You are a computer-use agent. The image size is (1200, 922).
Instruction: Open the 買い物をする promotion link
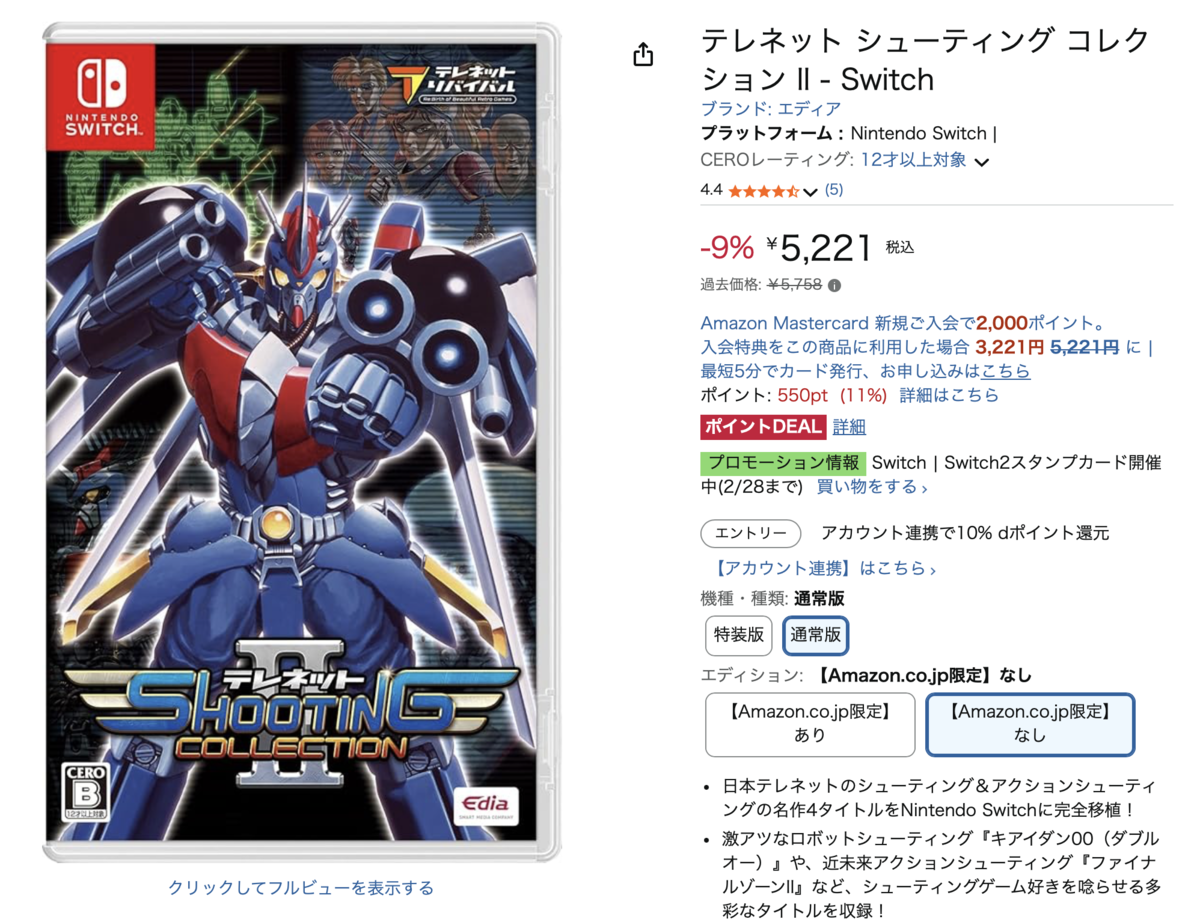[872, 487]
